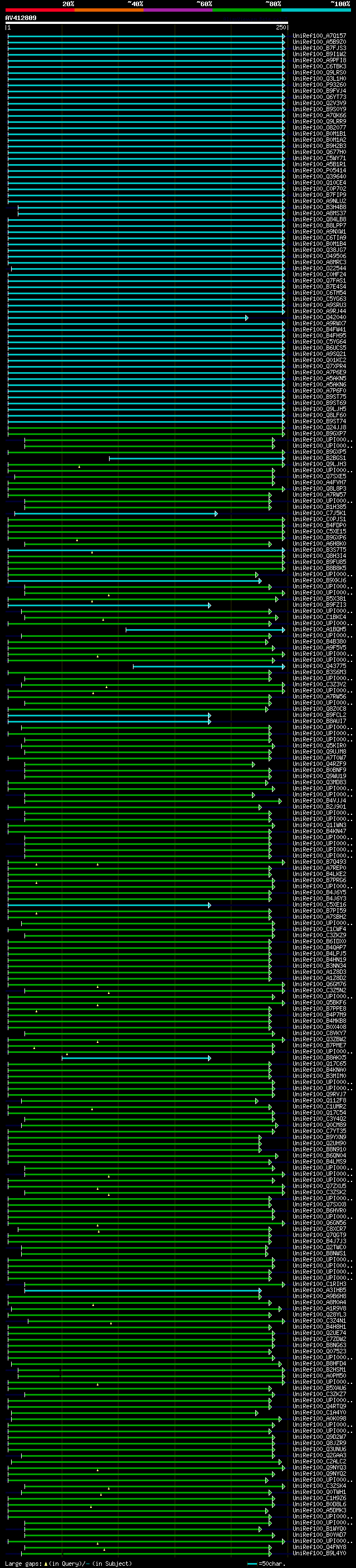This screenshot has width=356, height=1568.
Task: Click UniRef100_B6UCS5 label
Action: pos(319,348)
